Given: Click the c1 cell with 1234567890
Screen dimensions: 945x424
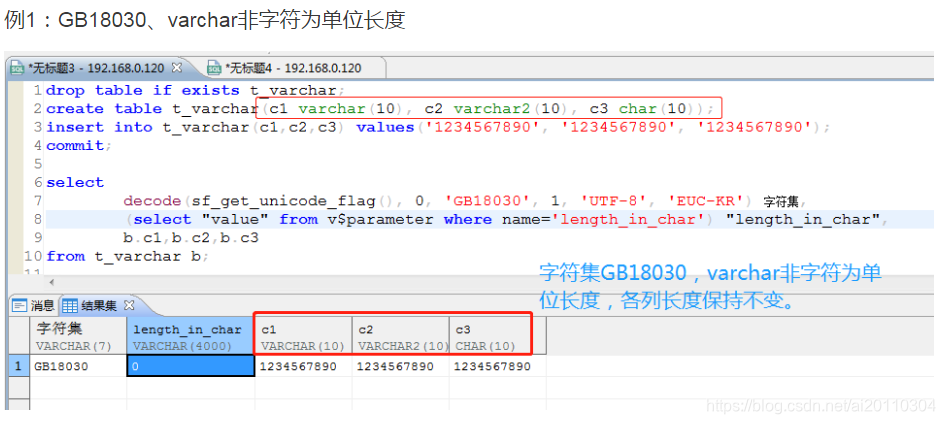Looking at the screenshot, I should 303,366.
